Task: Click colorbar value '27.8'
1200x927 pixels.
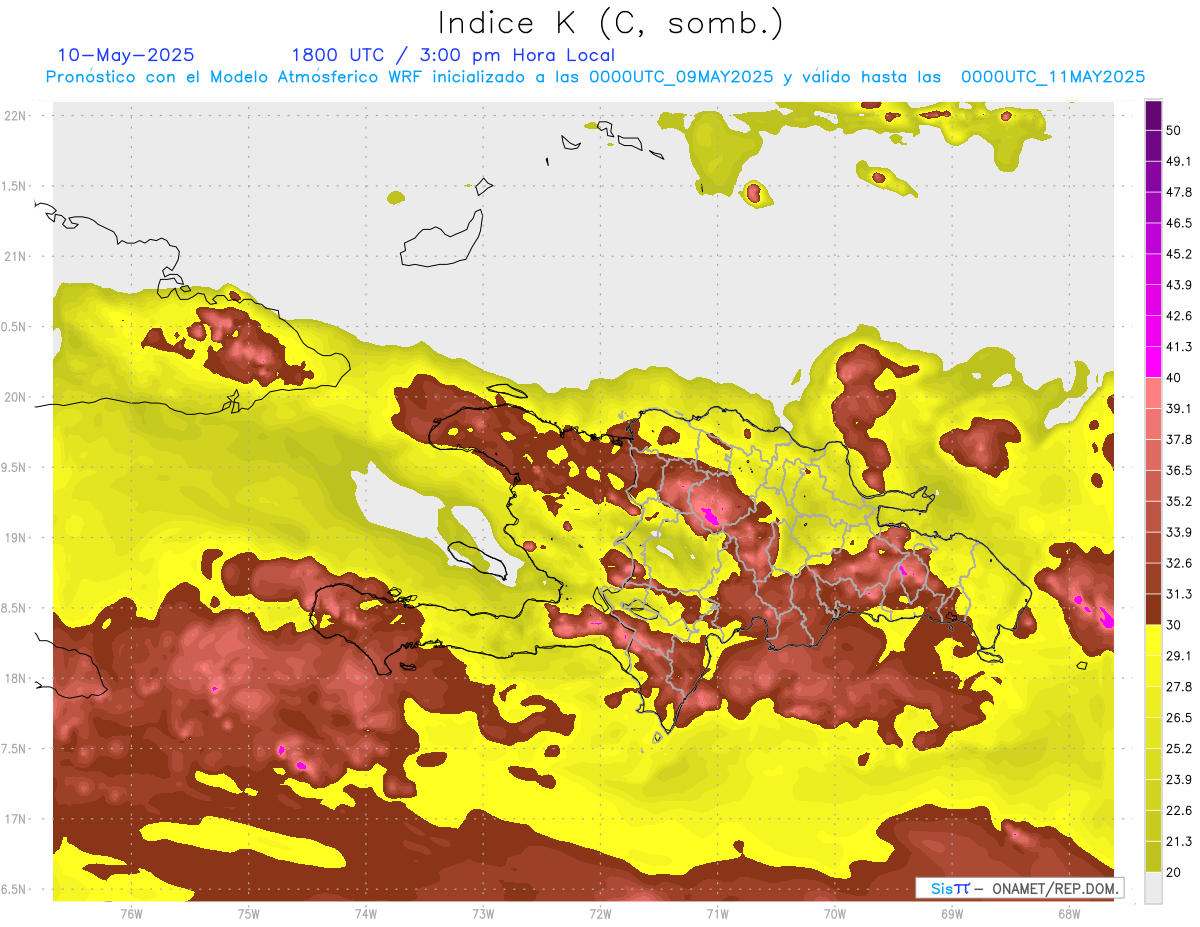Action: pyautogui.click(x=1179, y=687)
